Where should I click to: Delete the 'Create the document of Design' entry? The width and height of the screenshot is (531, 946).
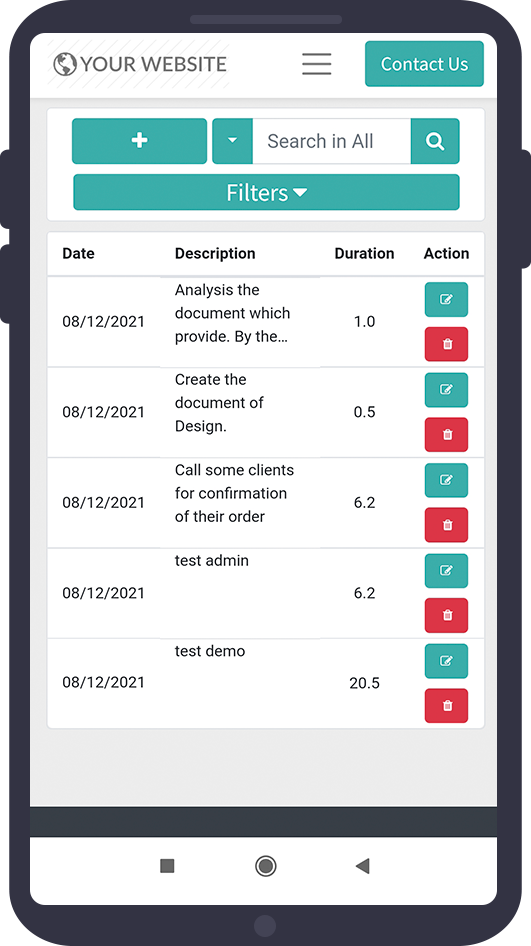pyautogui.click(x=447, y=434)
